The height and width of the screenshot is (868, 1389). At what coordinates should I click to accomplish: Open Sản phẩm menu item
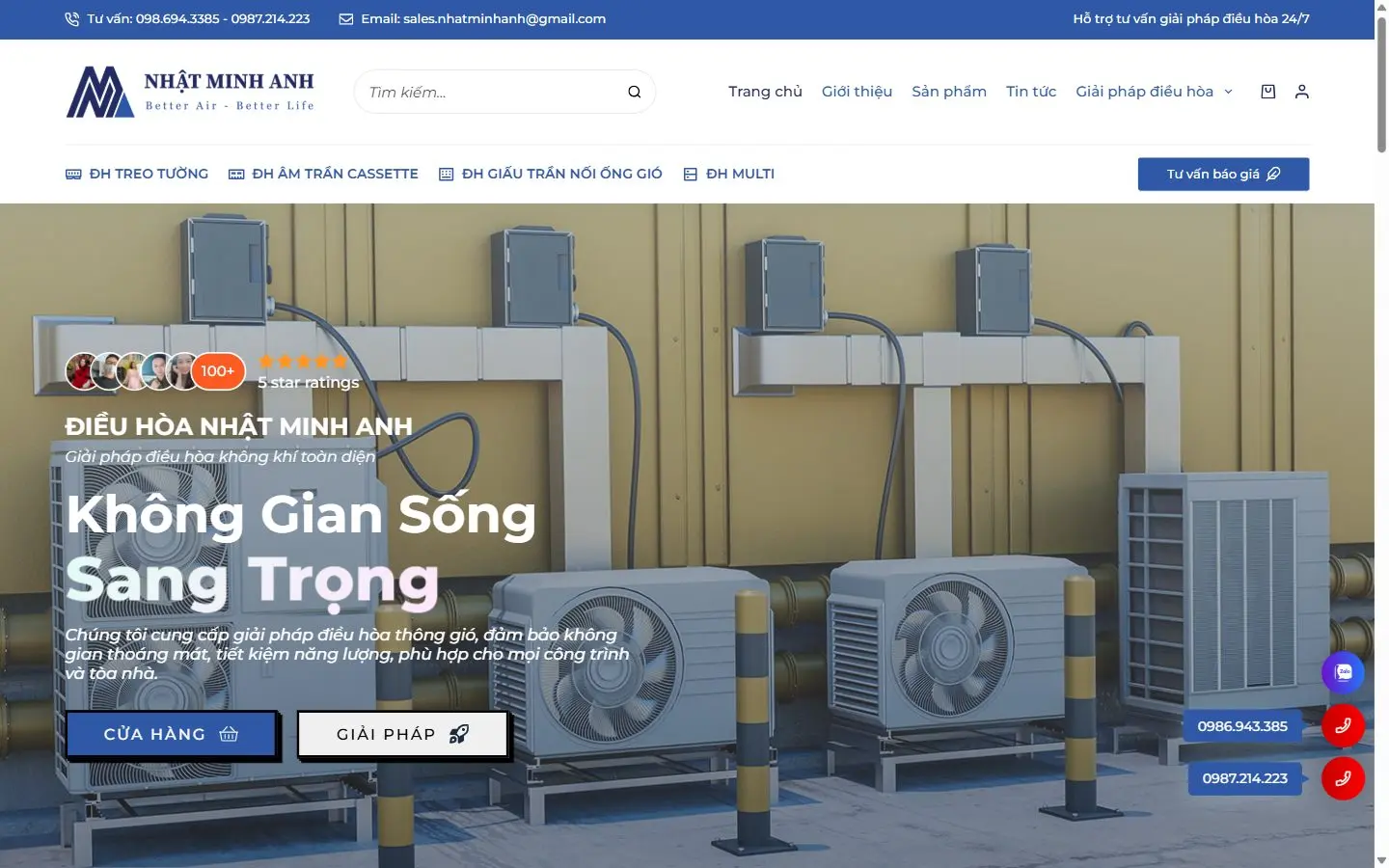(x=949, y=92)
